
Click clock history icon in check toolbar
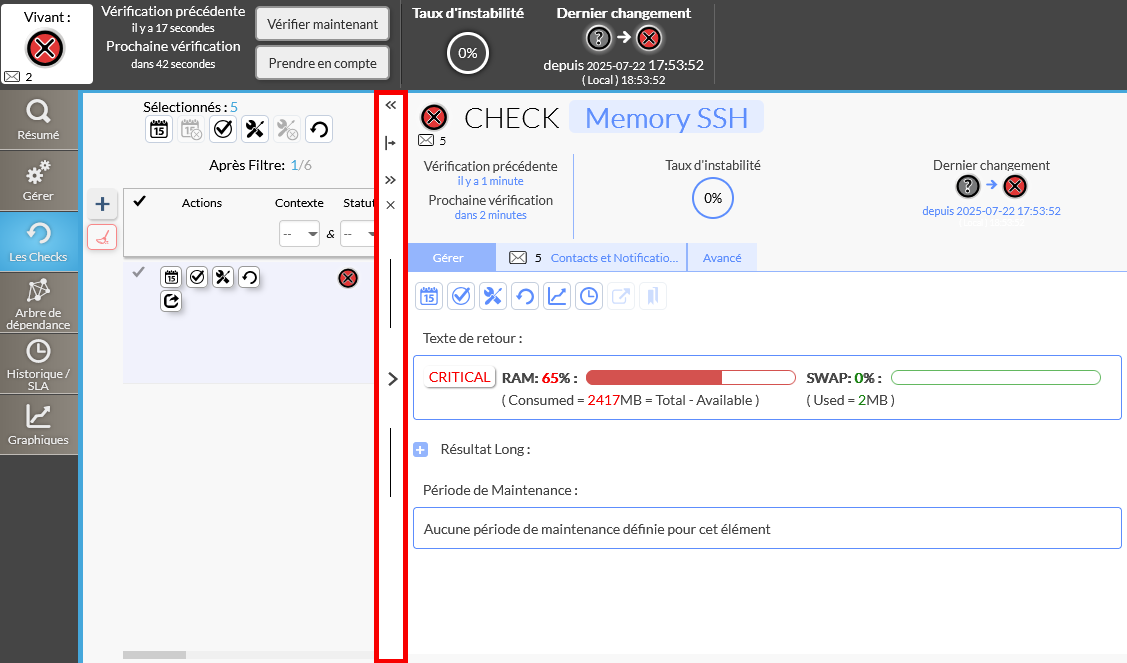[x=589, y=296]
